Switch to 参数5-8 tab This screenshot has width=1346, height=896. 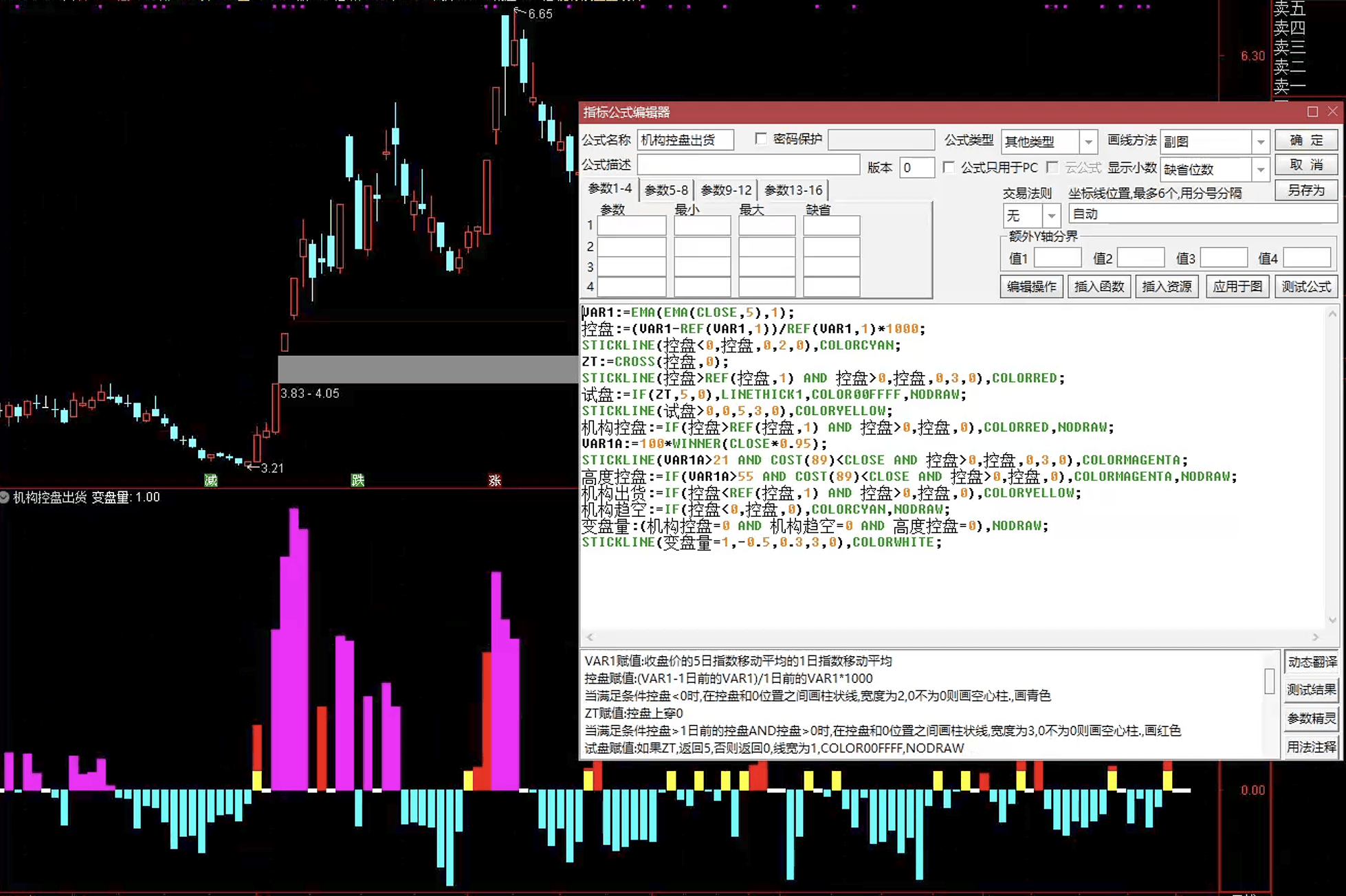pos(666,190)
